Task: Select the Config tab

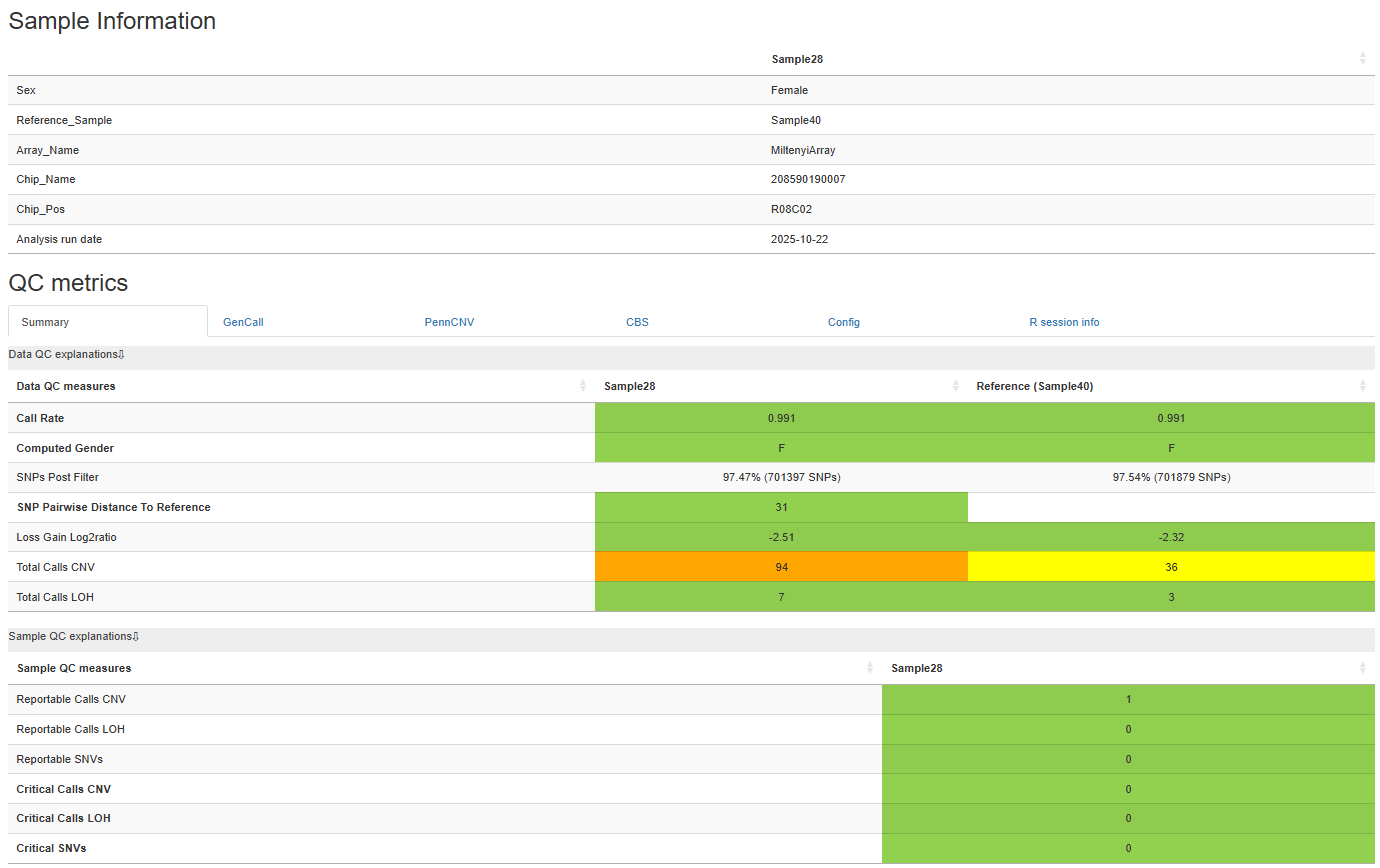Action: coord(844,322)
